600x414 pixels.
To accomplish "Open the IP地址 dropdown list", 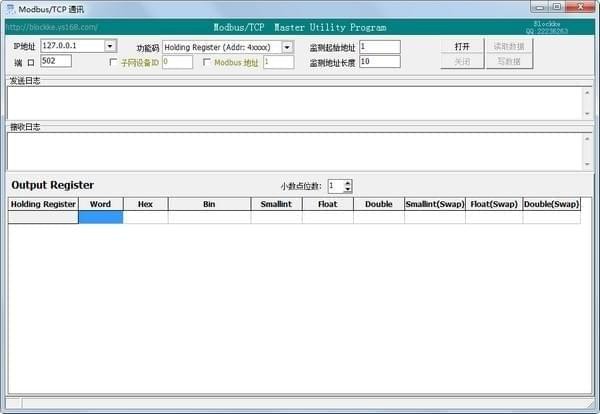I will [110, 46].
